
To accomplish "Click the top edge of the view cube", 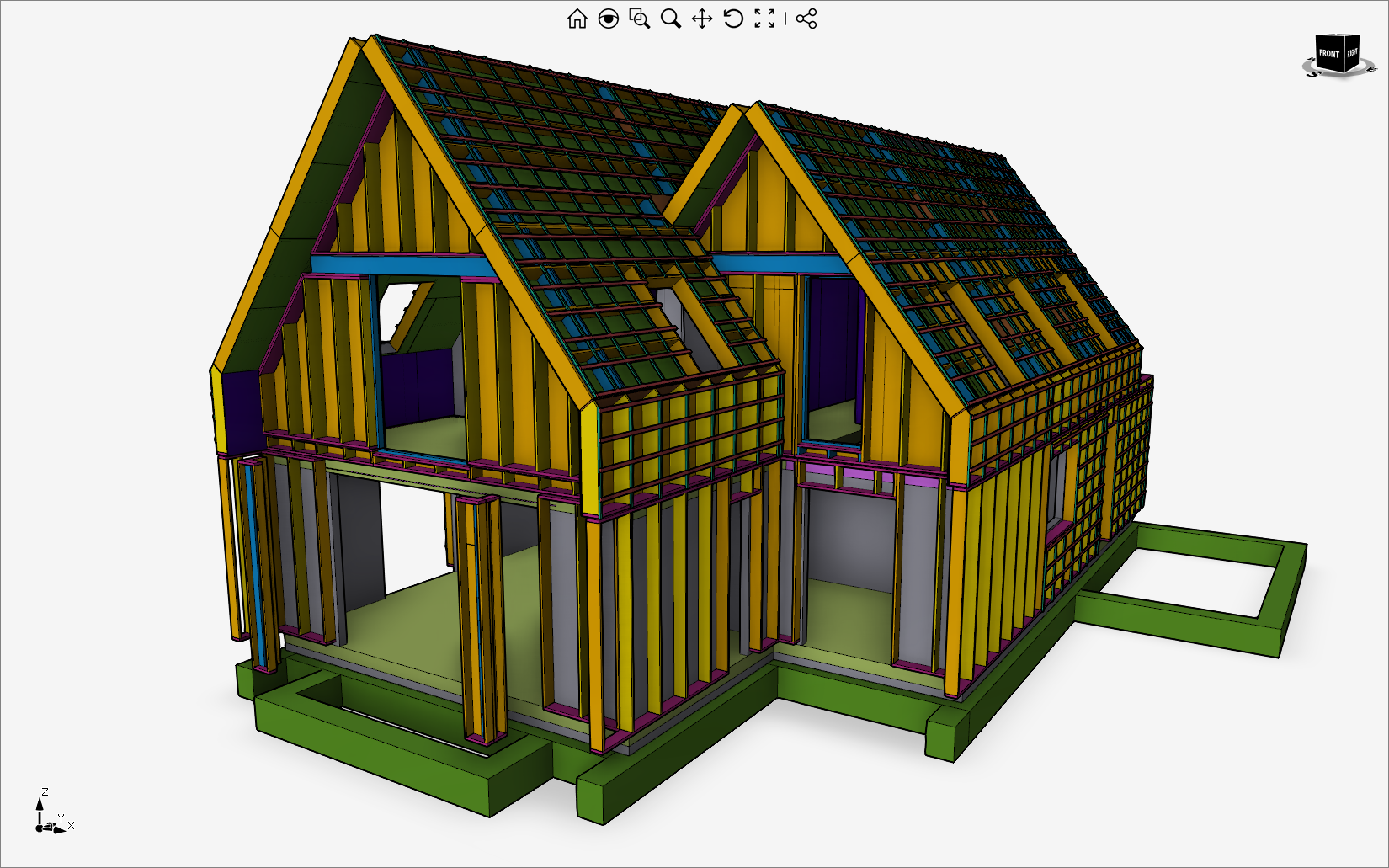I will tap(1338, 35).
